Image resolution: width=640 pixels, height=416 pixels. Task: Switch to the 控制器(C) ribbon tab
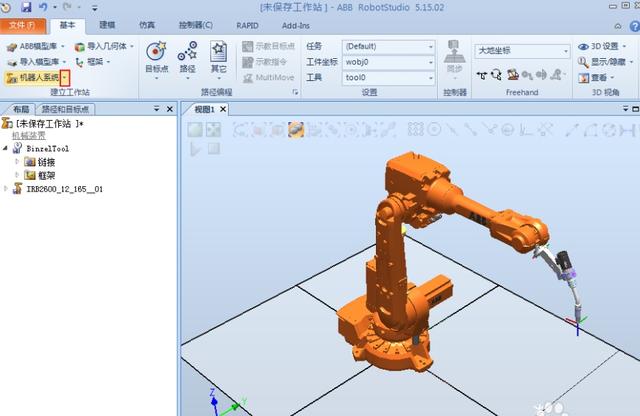(x=196, y=25)
